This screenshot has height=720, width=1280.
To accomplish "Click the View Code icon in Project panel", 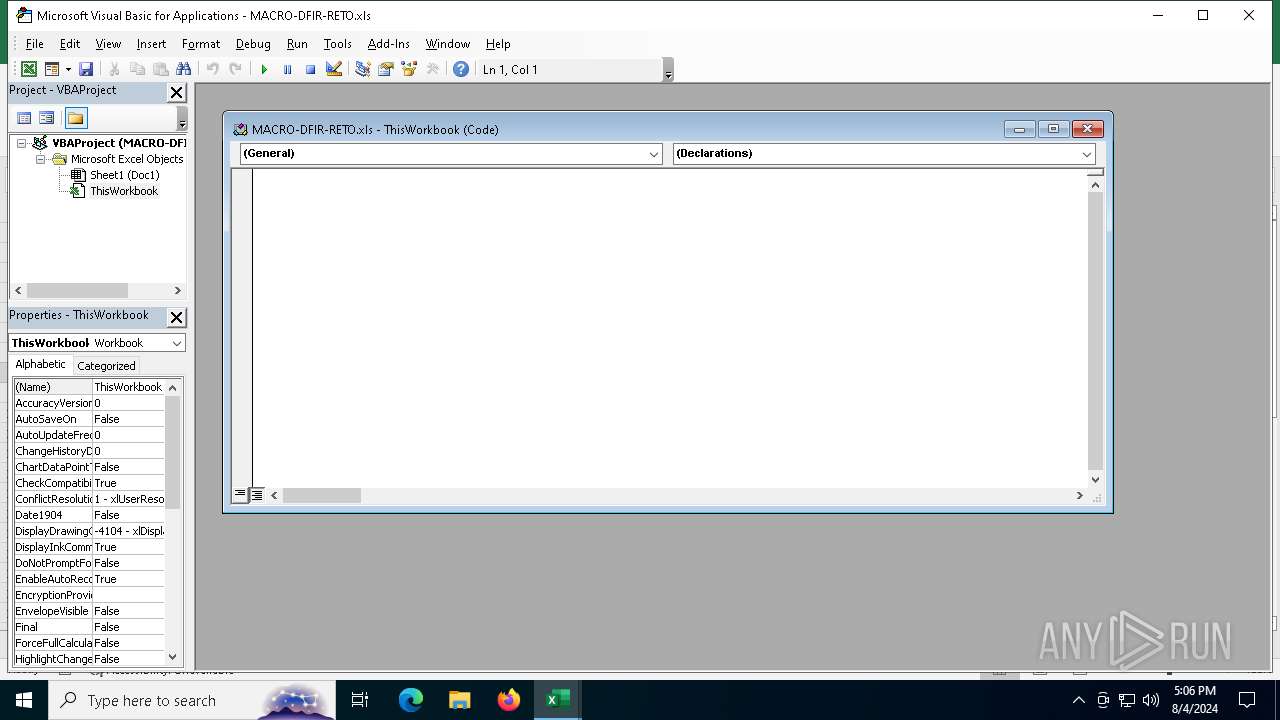I will point(23,118).
